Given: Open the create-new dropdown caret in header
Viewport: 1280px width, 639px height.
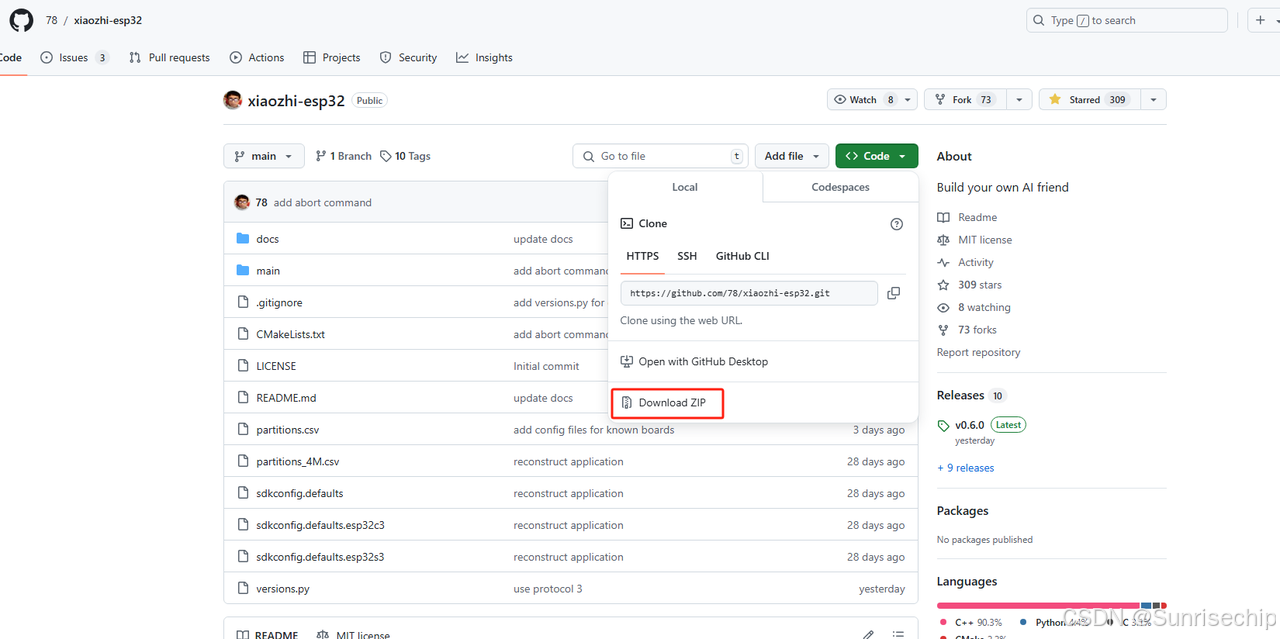Looking at the screenshot, I should coord(1276,20).
